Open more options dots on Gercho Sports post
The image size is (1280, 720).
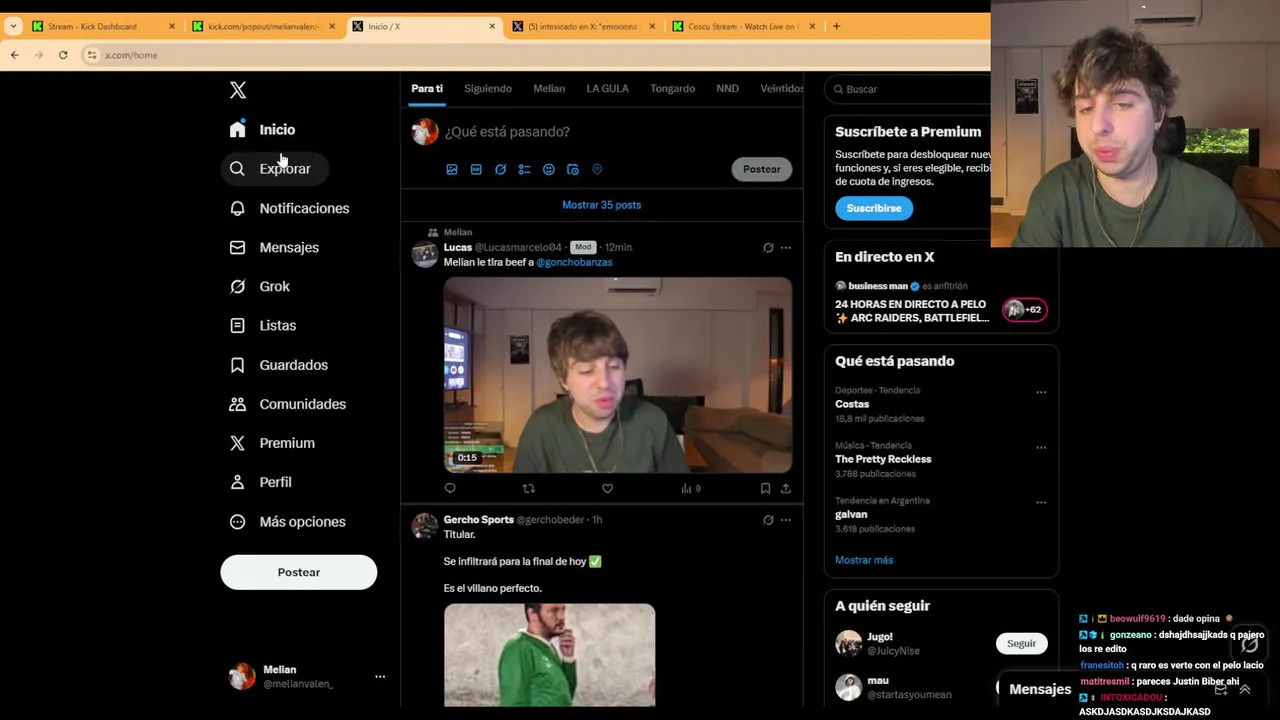[x=786, y=520]
